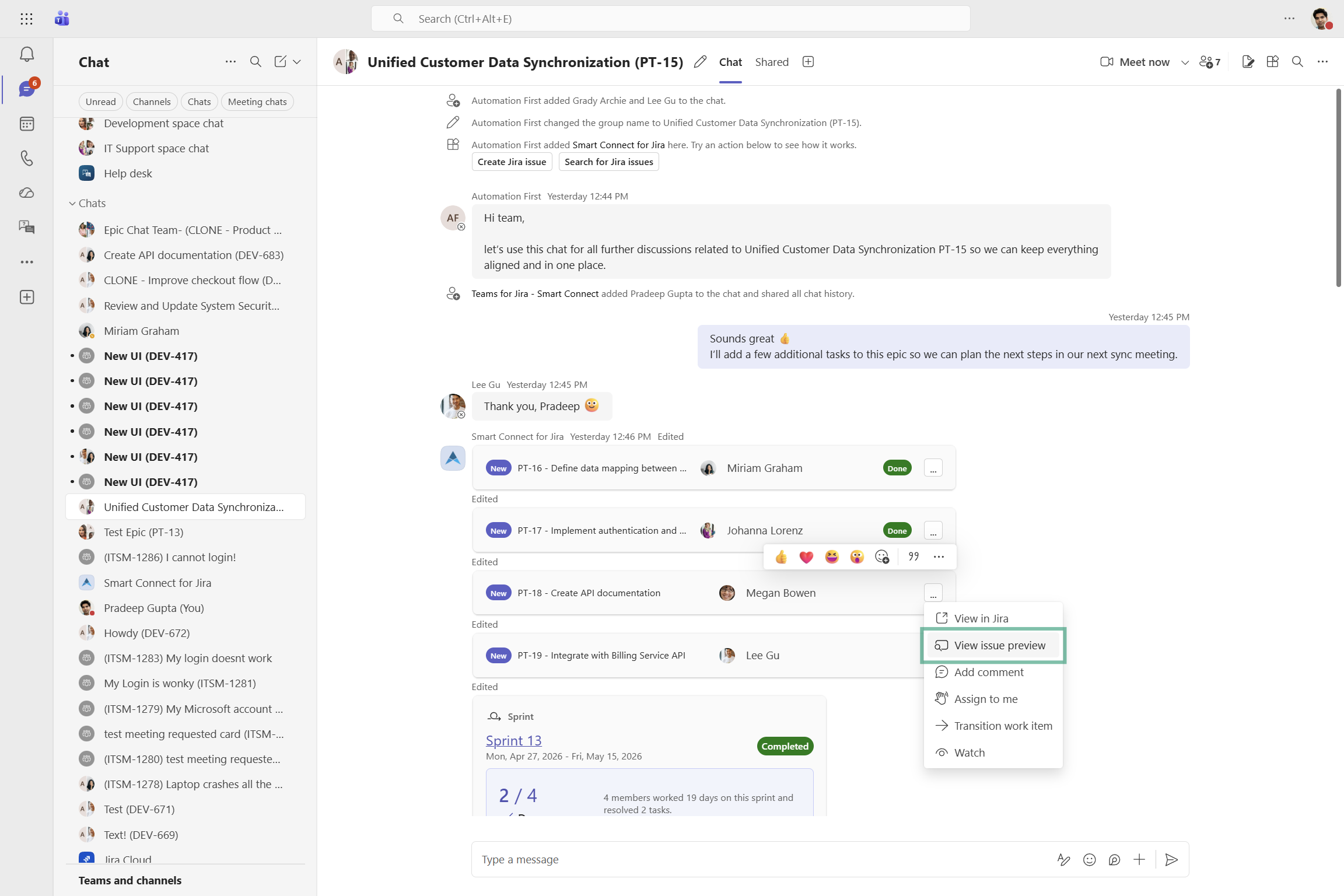Screen dimensions: 1344x896
Task: Open Calls phone icon
Action: coord(27,158)
